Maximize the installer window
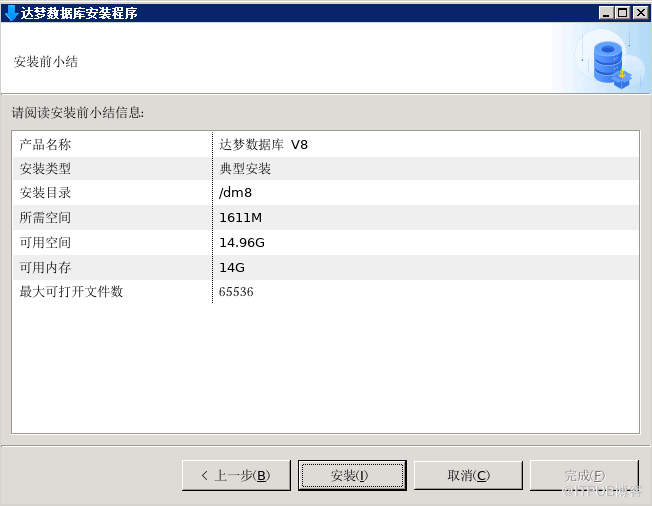Screen dimensions: 652x506 623,13
